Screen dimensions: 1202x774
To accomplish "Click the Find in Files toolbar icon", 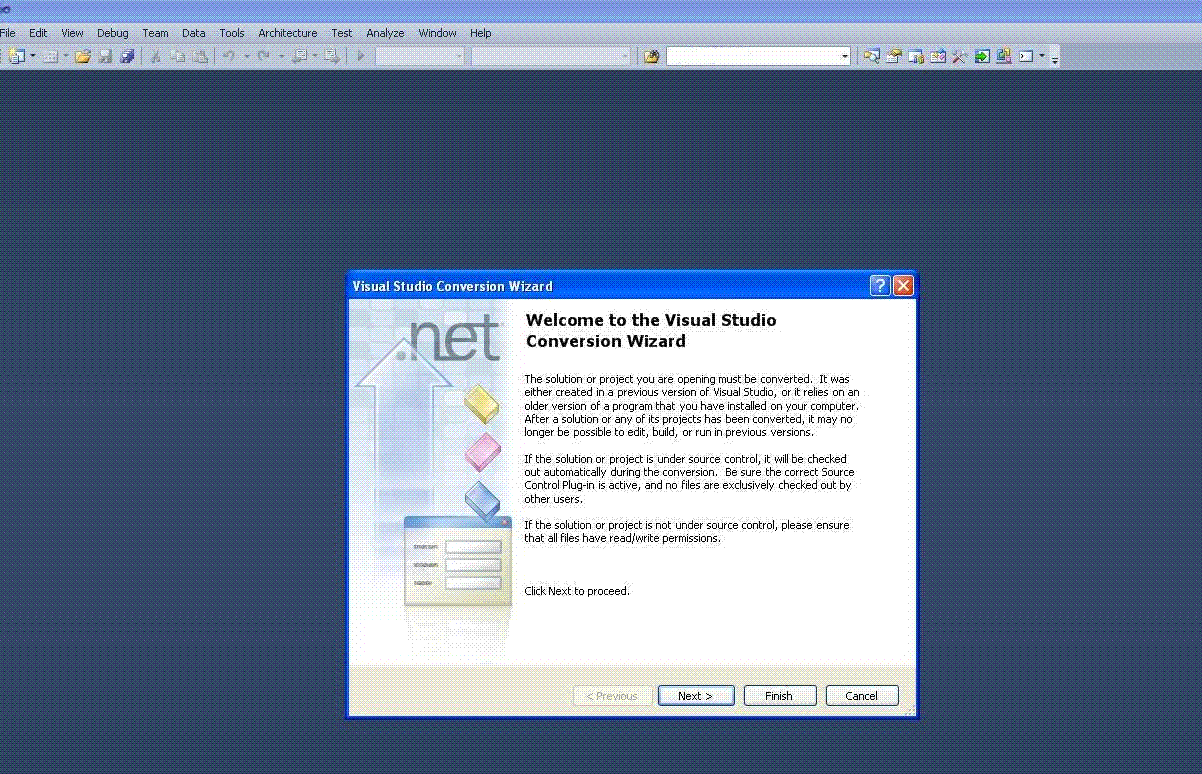I will pyautogui.click(x=652, y=56).
